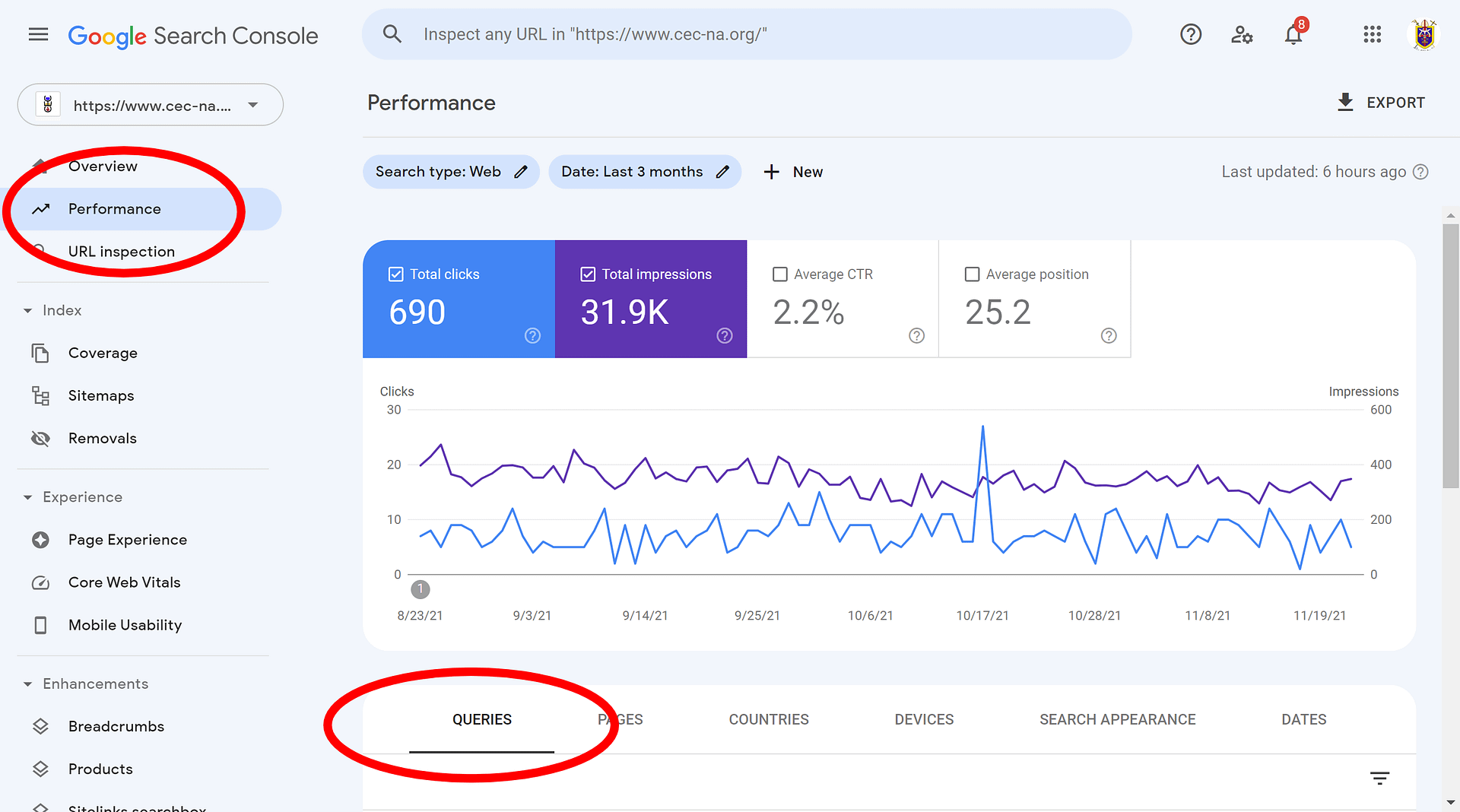Uncheck the Total impressions checkbox
This screenshot has height=812, width=1460.
pos(588,274)
